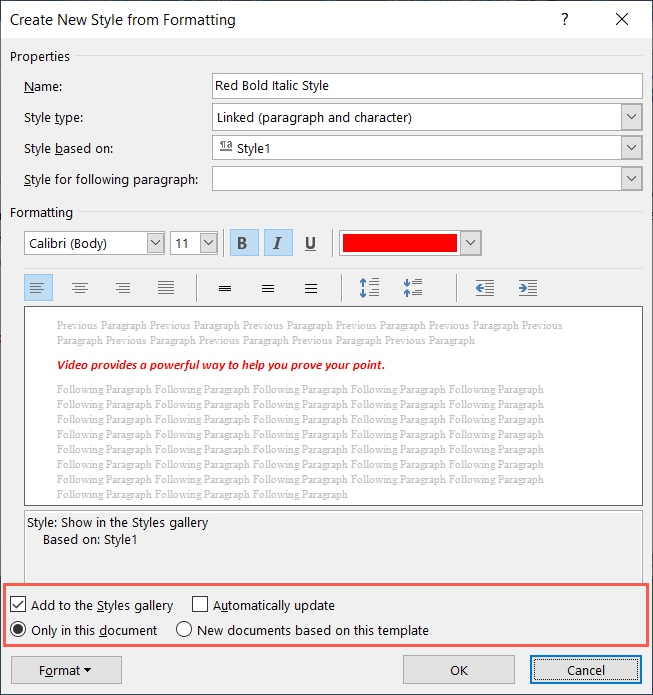Open the font color dropdown arrow
Viewport: 653px width, 695px height.
coord(470,243)
